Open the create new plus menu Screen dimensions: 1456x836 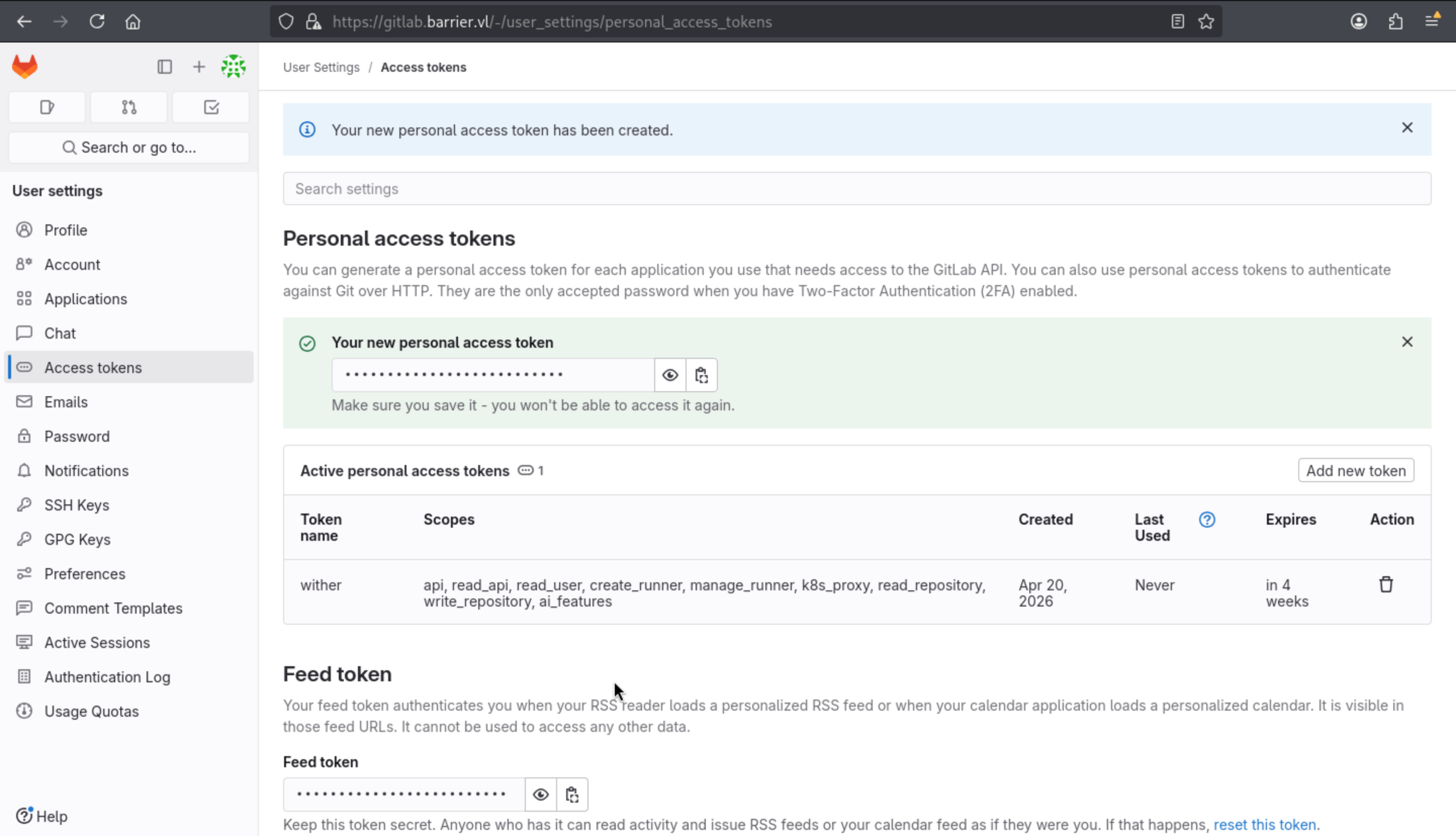tap(199, 67)
